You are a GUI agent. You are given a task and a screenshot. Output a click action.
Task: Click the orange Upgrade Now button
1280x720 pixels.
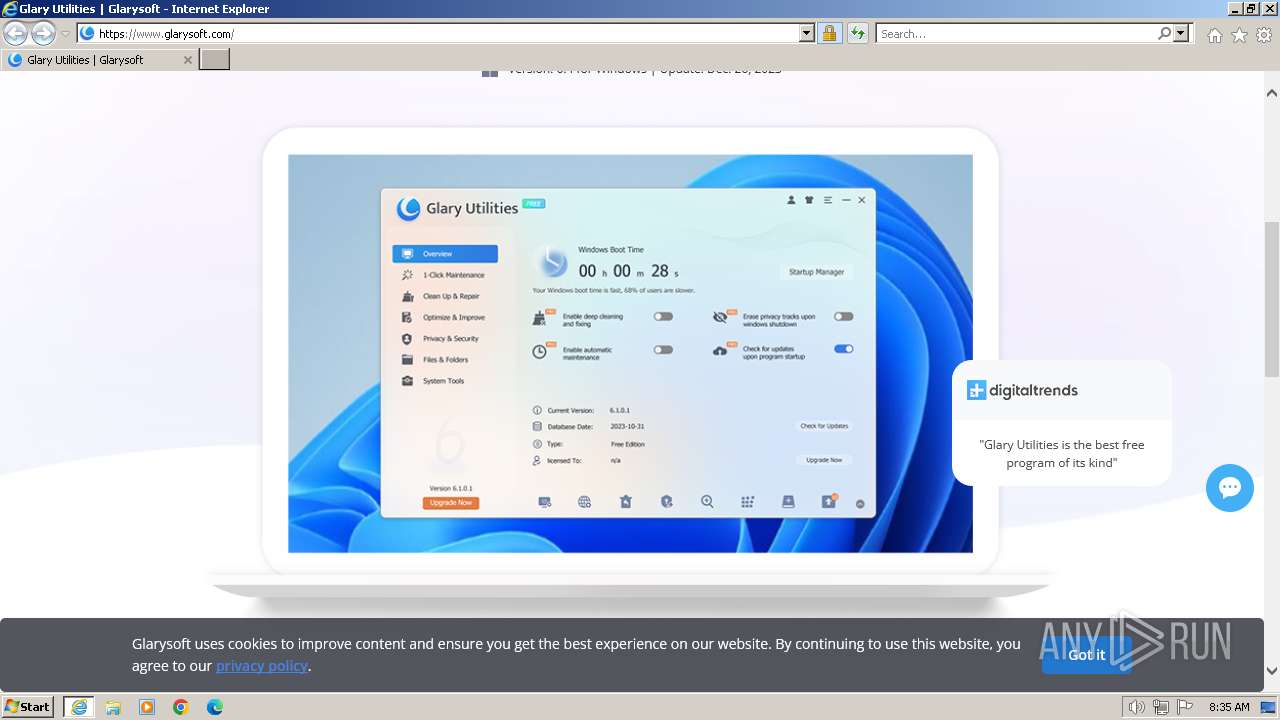(x=451, y=503)
